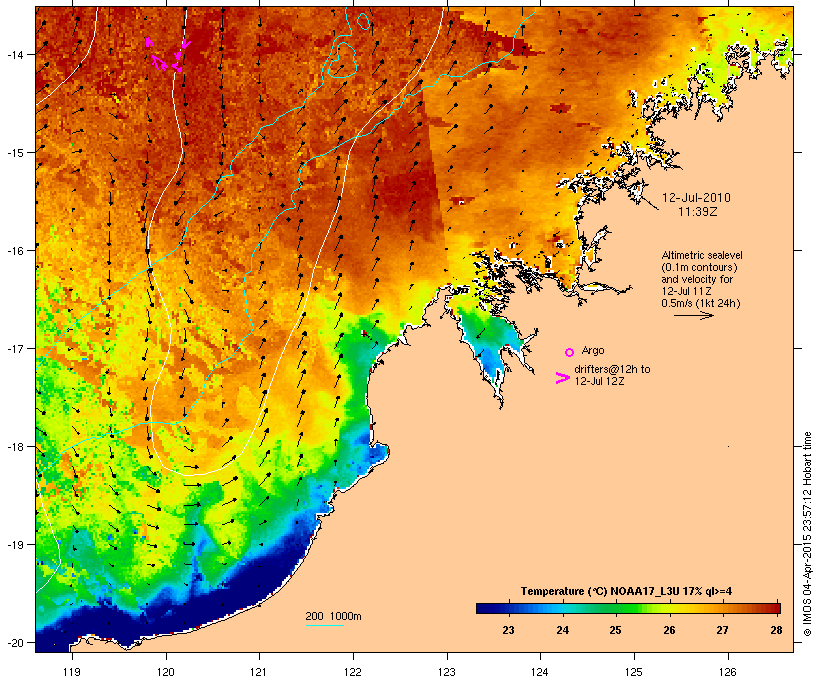Screen dimensions: 820x680
Task: Click the 'Argo' legend label
Action: click(593, 350)
